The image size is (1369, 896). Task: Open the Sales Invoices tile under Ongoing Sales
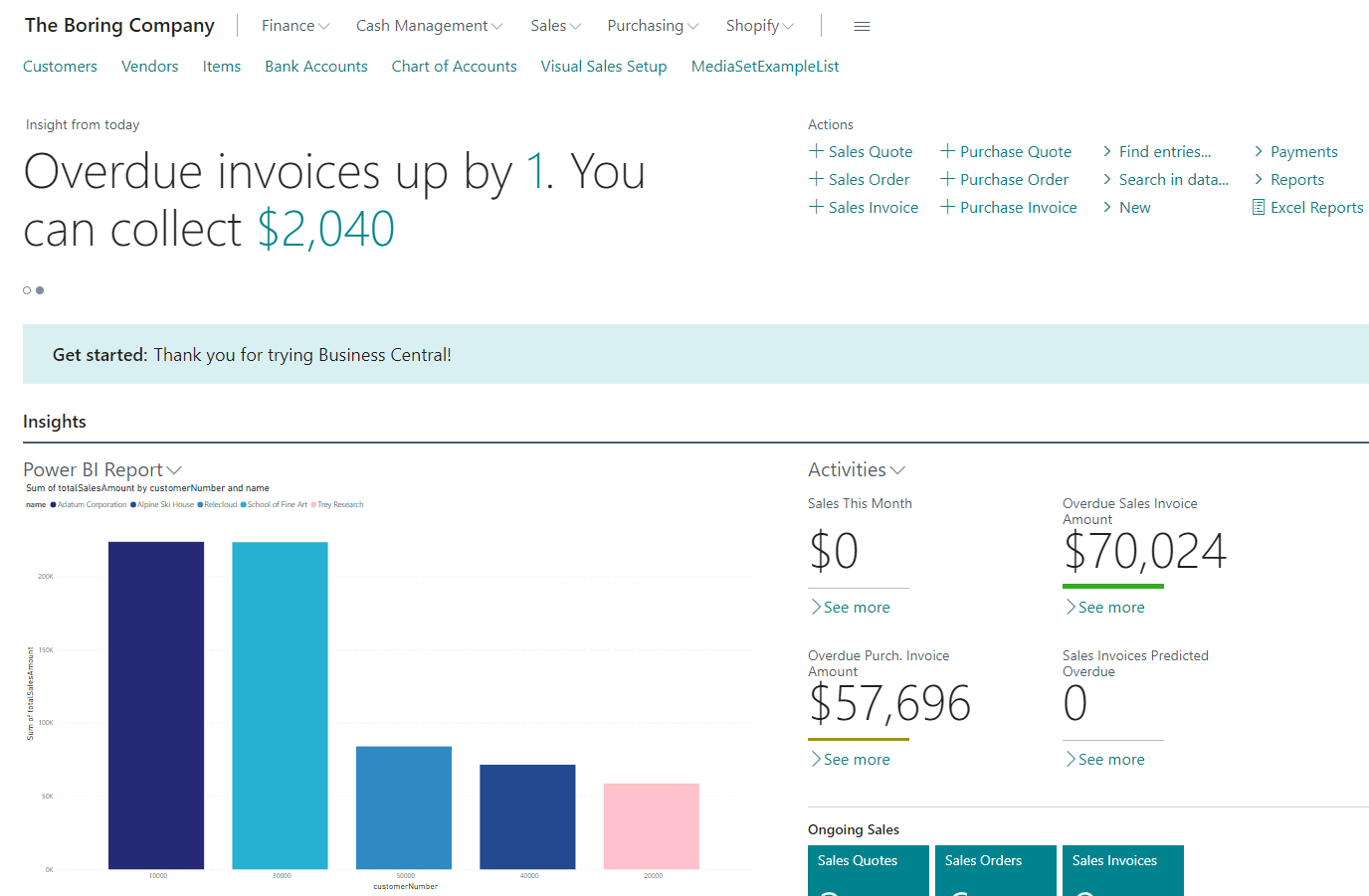point(1122,870)
